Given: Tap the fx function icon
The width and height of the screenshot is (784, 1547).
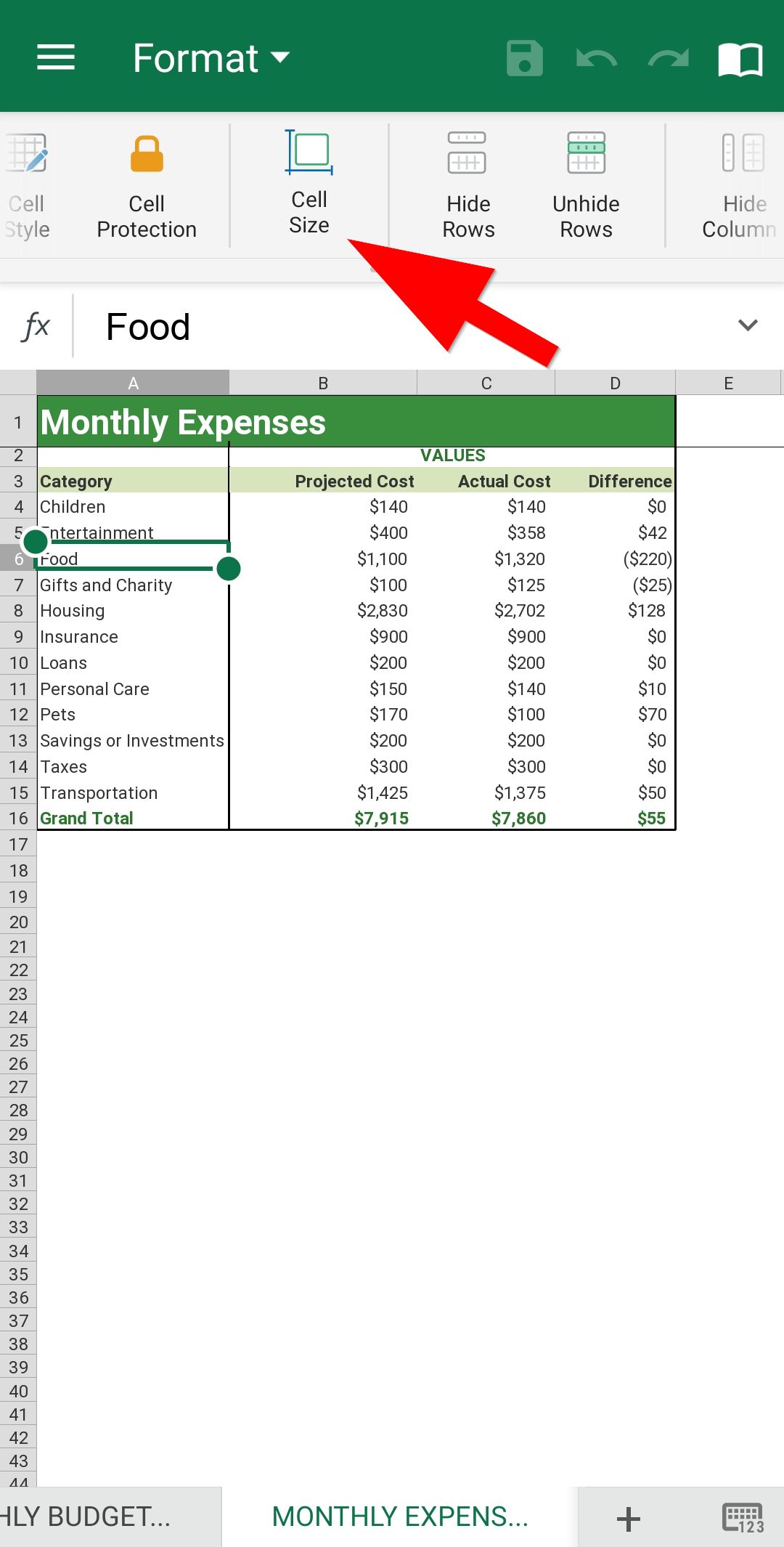Looking at the screenshot, I should point(36,326).
